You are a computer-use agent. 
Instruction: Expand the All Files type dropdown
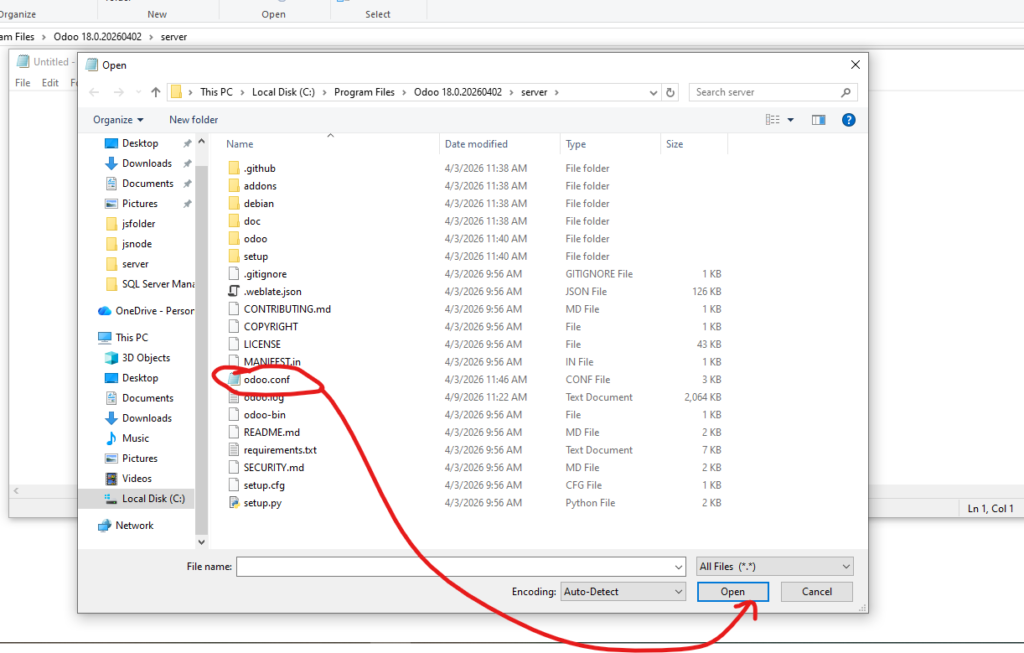tap(774, 566)
